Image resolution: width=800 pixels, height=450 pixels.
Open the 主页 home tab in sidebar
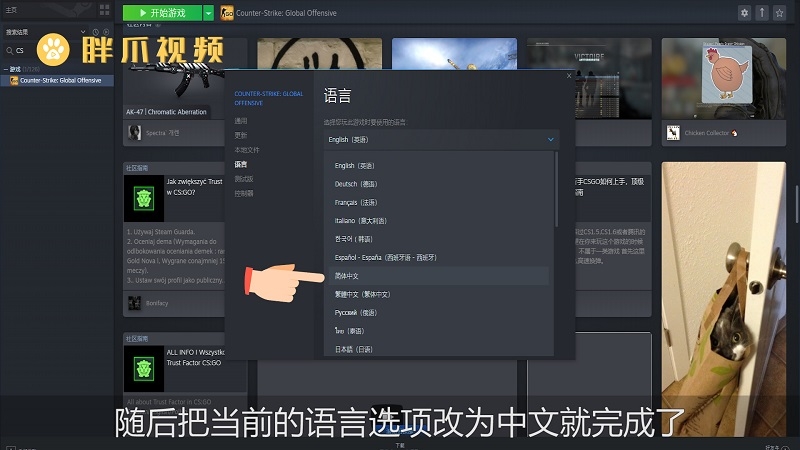pos(11,10)
